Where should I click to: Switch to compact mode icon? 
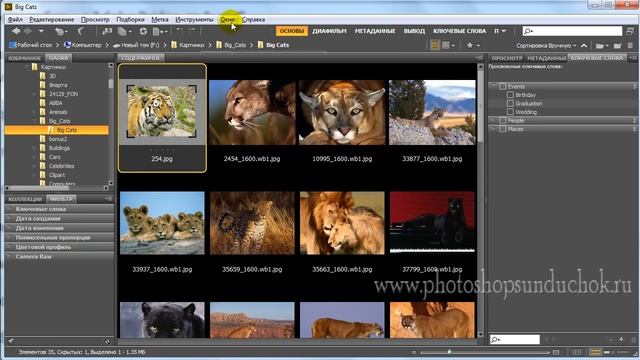coord(630,31)
